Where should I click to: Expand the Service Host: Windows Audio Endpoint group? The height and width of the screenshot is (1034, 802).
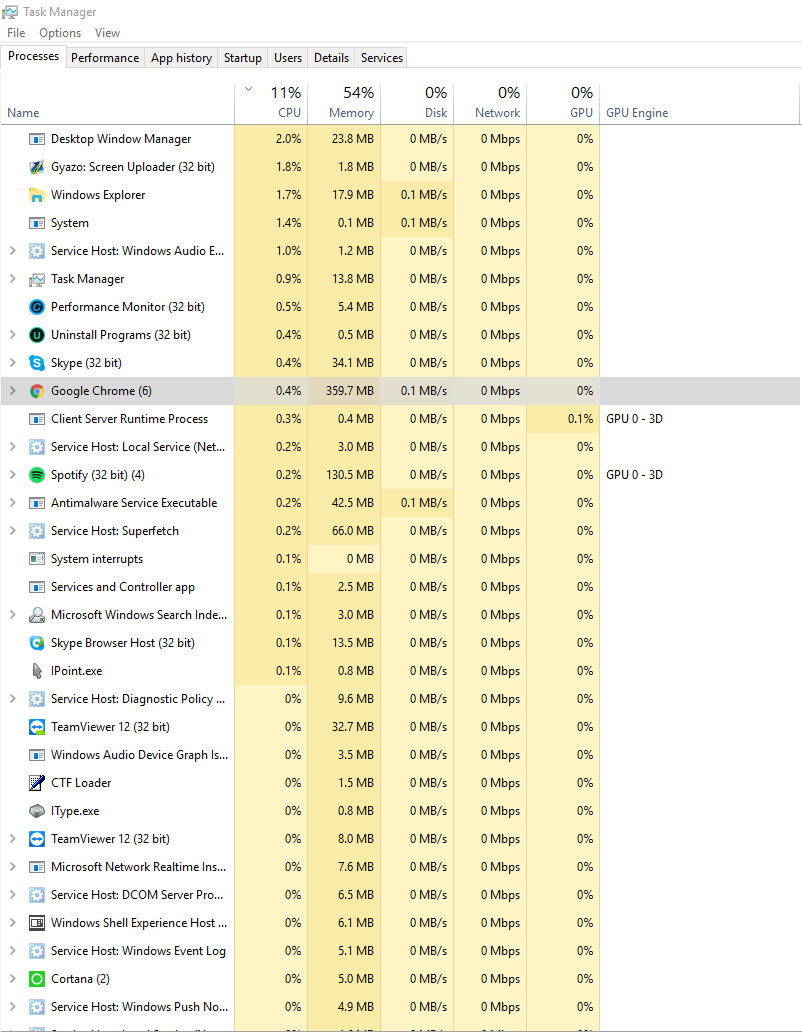tap(13, 251)
